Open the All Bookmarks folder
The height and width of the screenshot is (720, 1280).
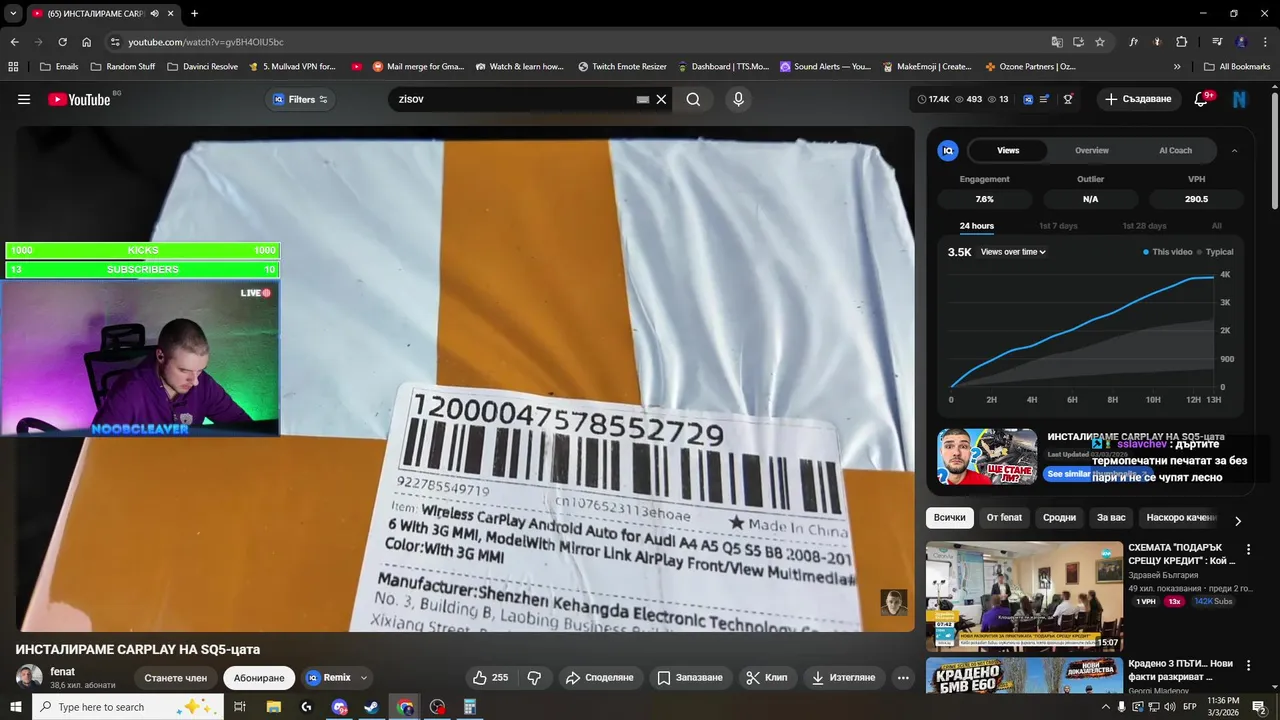click(x=1237, y=67)
